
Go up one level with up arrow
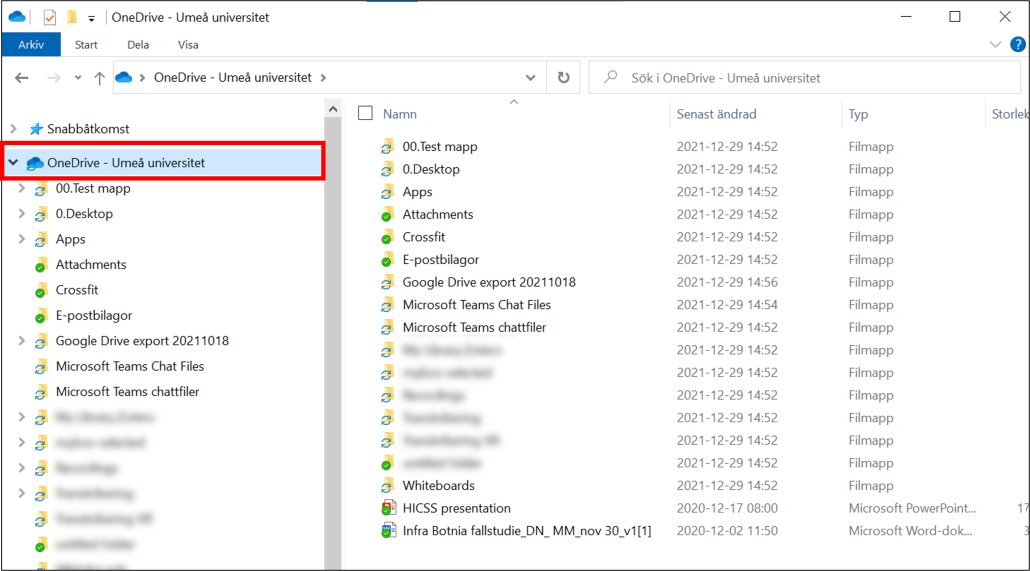point(99,78)
